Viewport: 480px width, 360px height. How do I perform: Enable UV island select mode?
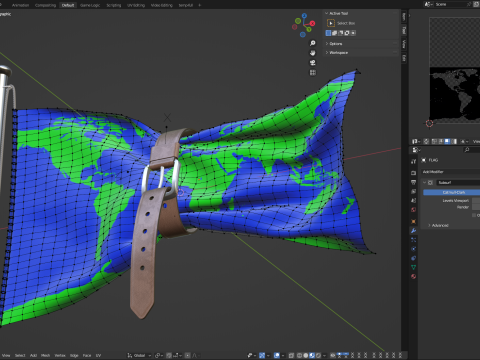tap(454, 141)
